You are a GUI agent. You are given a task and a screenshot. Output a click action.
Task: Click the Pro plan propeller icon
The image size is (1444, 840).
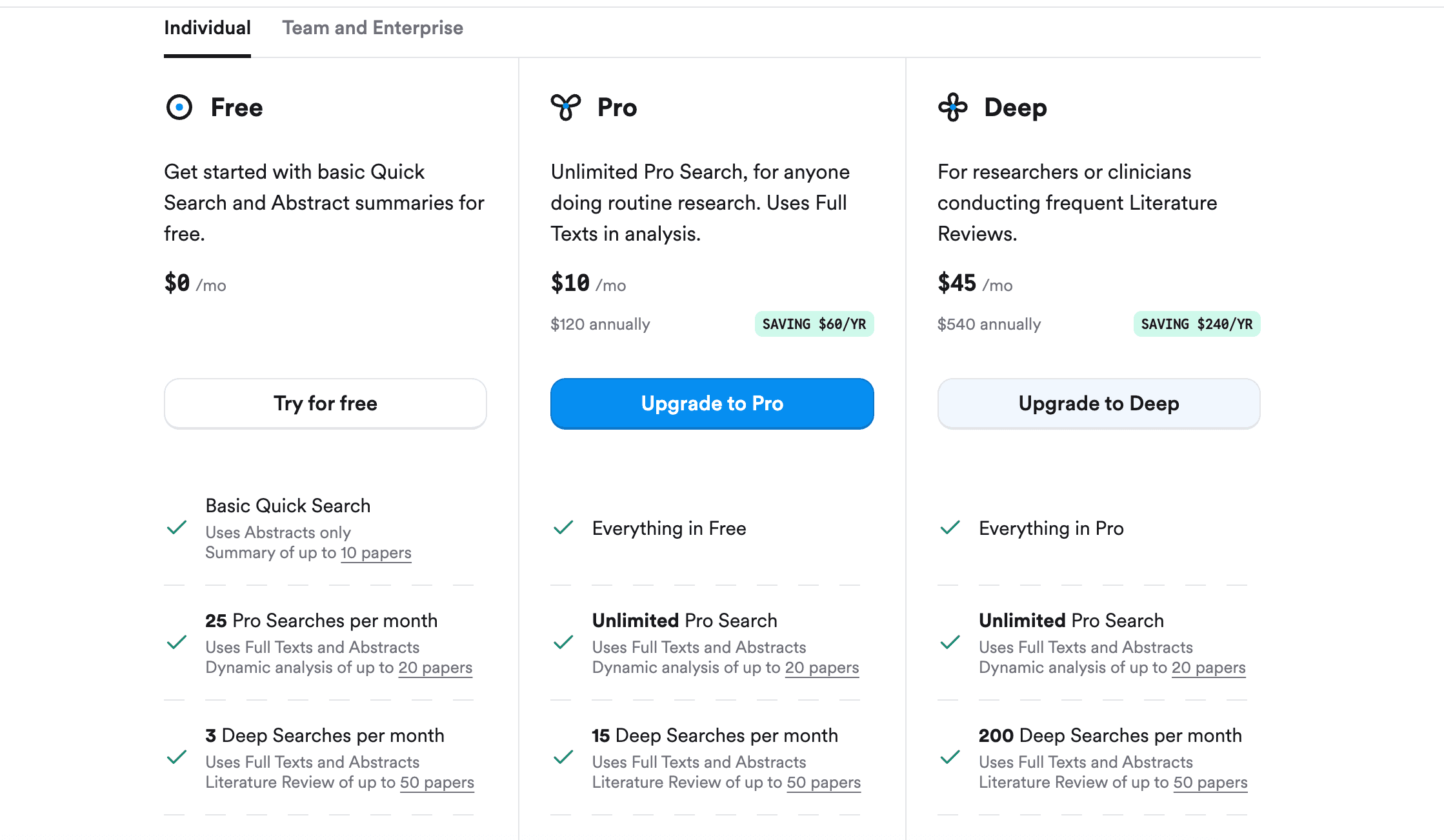coord(565,107)
